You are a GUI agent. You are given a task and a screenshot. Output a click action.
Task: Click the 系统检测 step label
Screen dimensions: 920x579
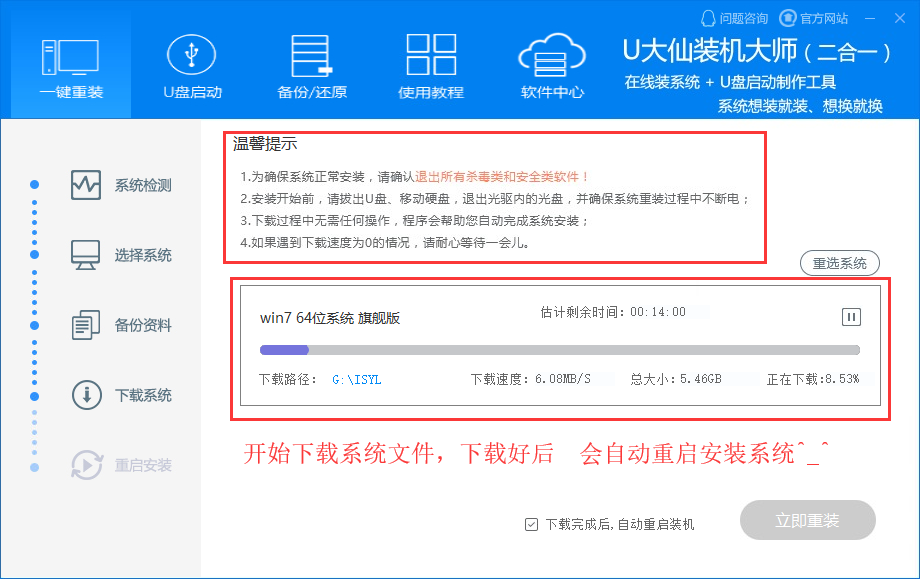[x=143, y=185]
